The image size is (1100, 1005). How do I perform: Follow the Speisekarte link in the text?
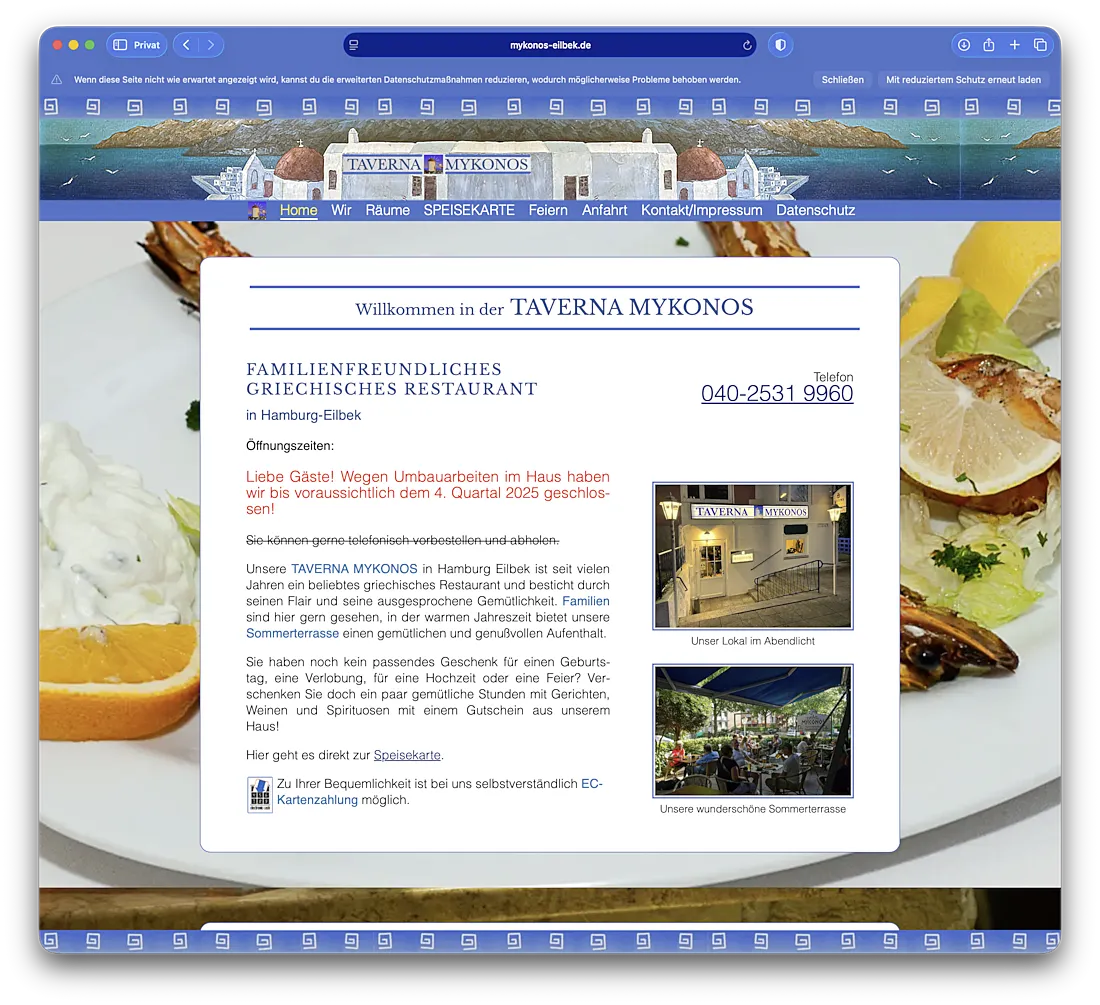point(407,755)
